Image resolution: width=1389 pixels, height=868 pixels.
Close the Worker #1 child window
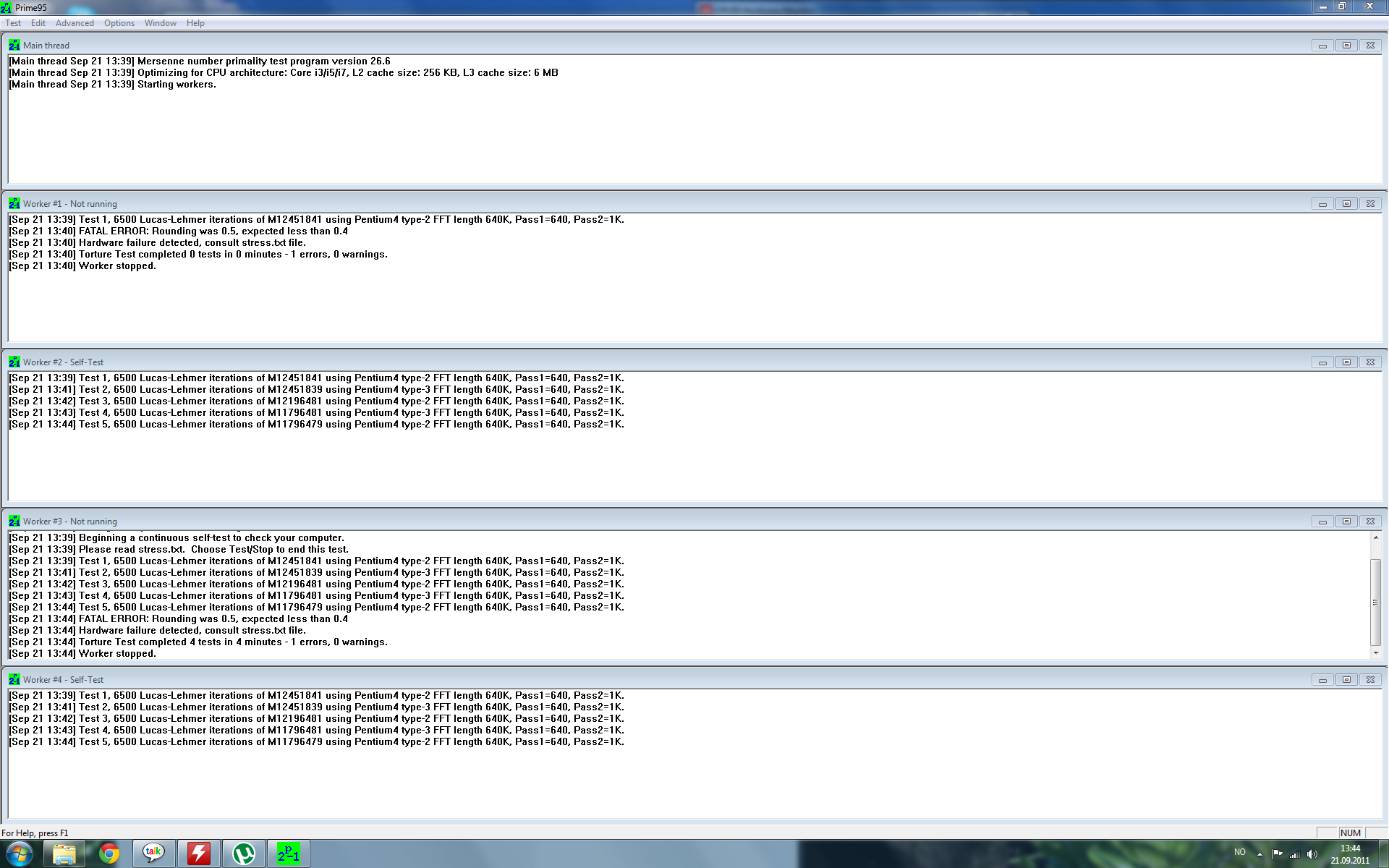[1370, 203]
